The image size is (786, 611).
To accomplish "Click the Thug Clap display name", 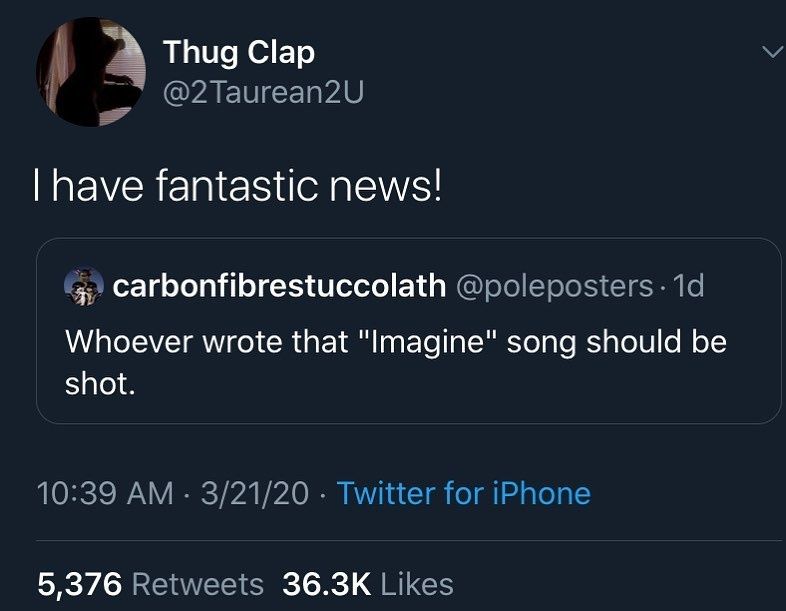I will (x=239, y=52).
